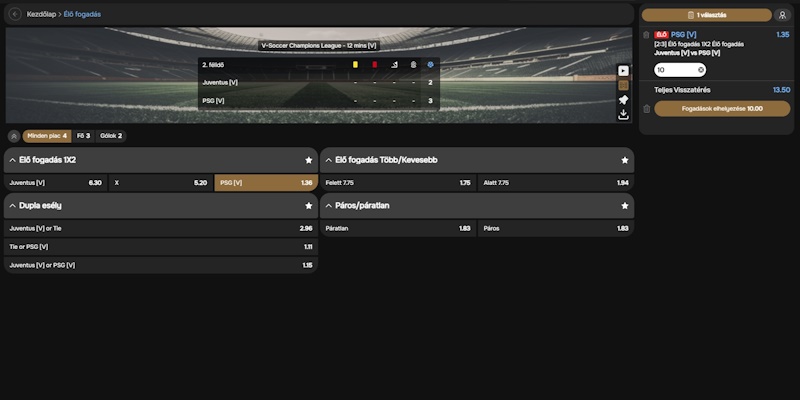Delete the PSG [V] selection with trash icon
Image resolution: width=800 pixels, height=400 pixels.
point(646,35)
